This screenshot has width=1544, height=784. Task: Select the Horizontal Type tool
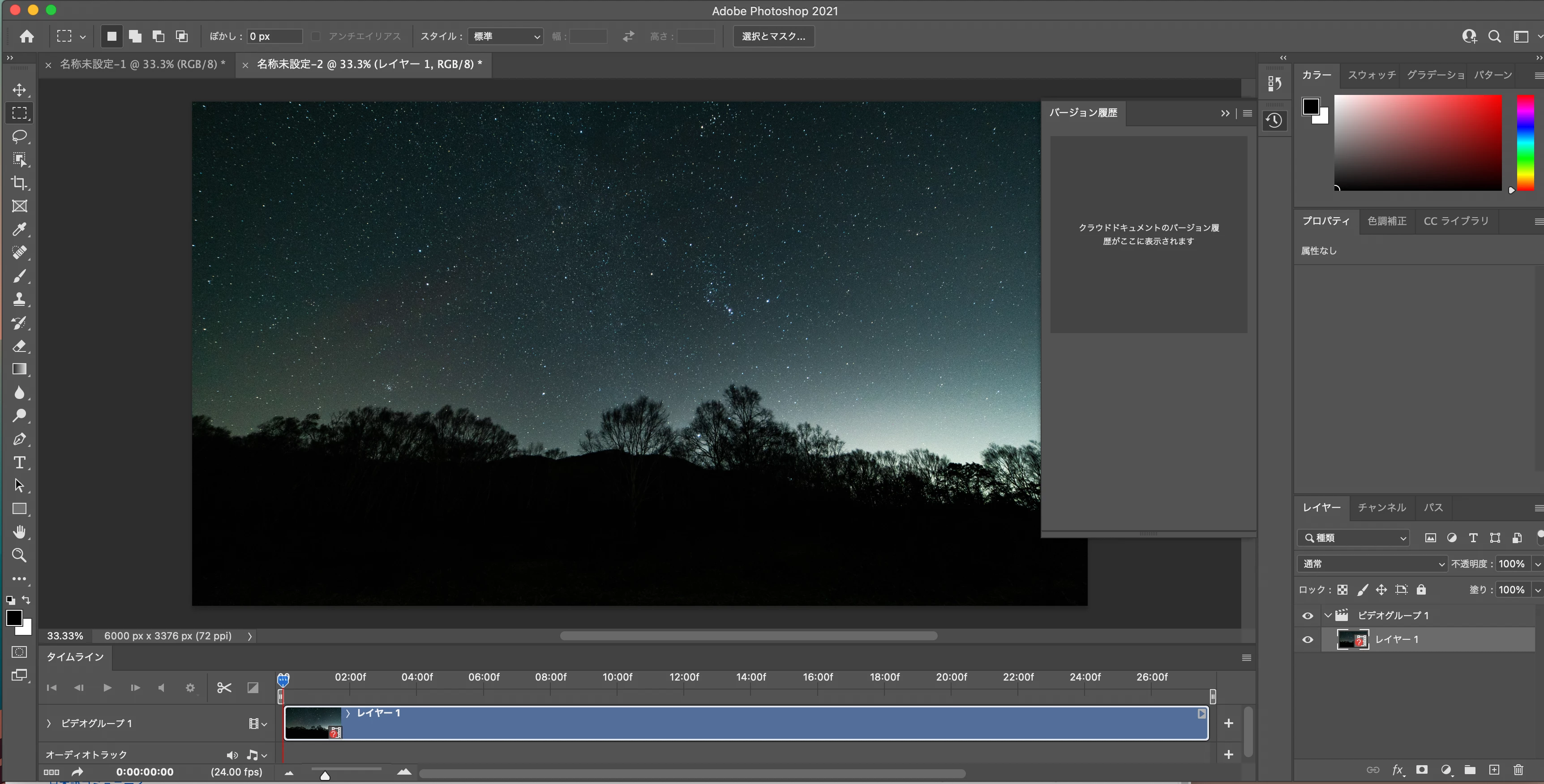click(x=19, y=462)
